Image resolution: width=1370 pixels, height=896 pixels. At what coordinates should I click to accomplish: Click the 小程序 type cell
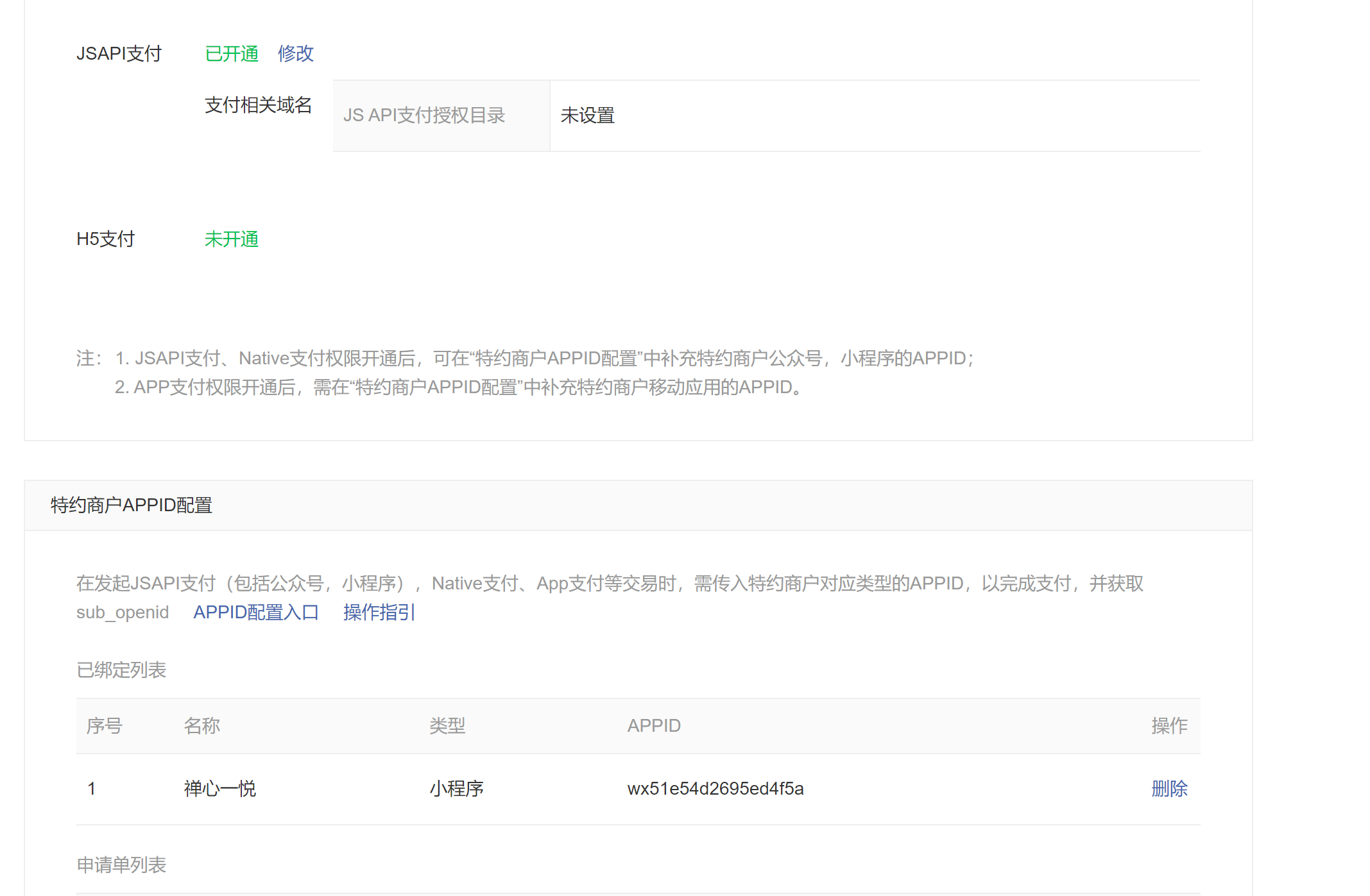(456, 788)
